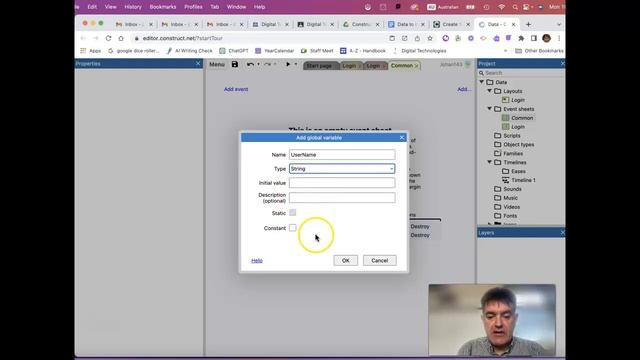
Task: Close the Properties panel
Action: 198,64
